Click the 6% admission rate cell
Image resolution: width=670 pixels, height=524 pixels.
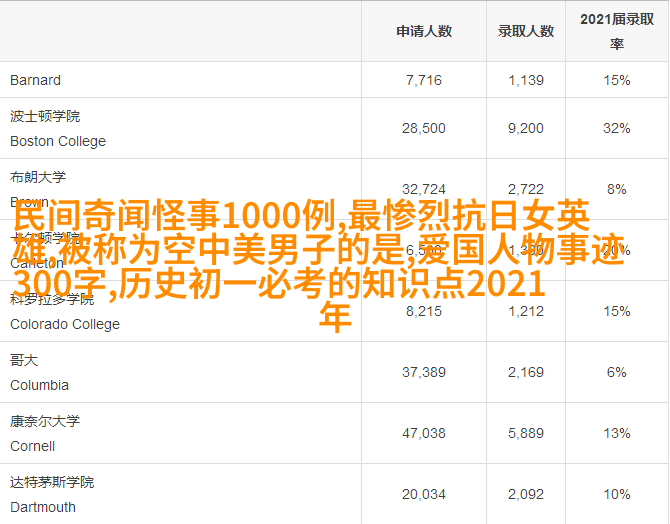617,372
